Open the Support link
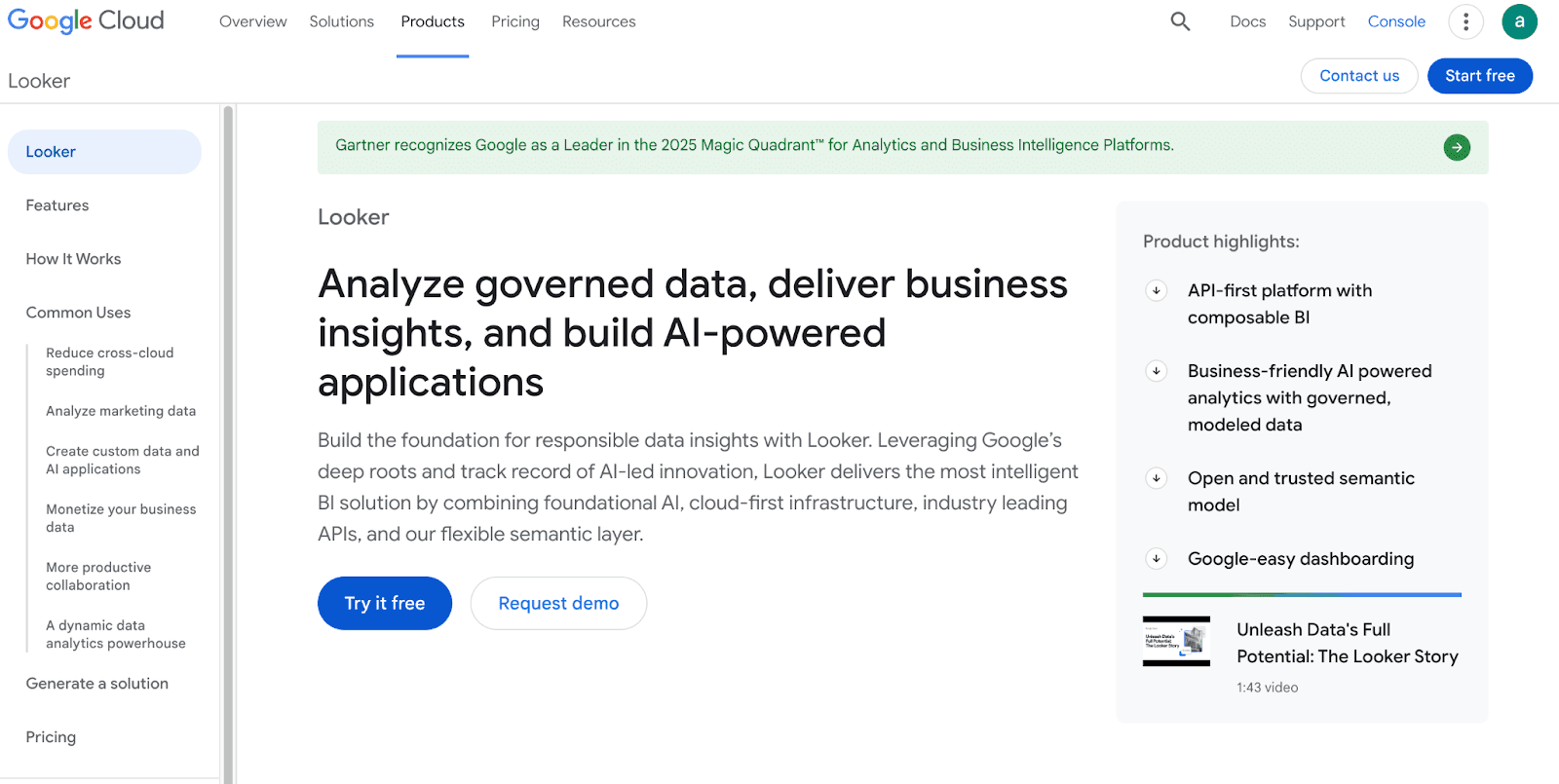Image resolution: width=1559 pixels, height=784 pixels. [x=1316, y=21]
